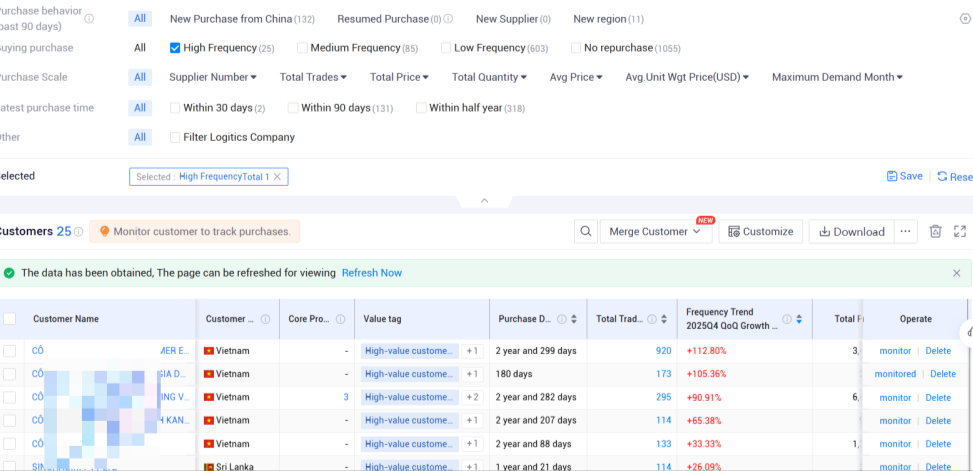Click info icon in Frequency Trend header
Viewport: 973px width, 471px height.
click(787, 319)
